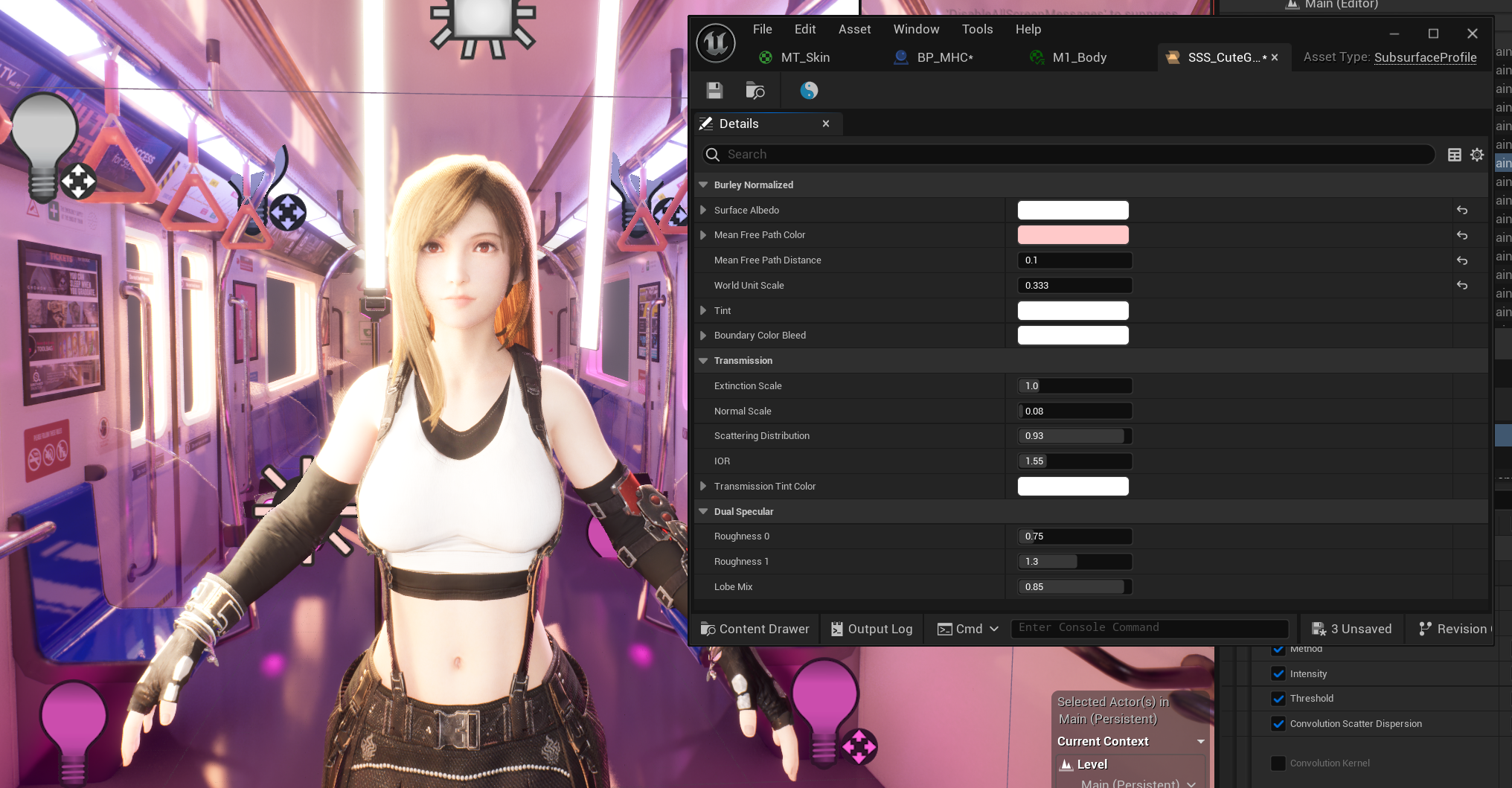Screen dimensions: 1512x788
Task: Click the Browse to asset in Content Browser icon
Action: tap(755, 91)
